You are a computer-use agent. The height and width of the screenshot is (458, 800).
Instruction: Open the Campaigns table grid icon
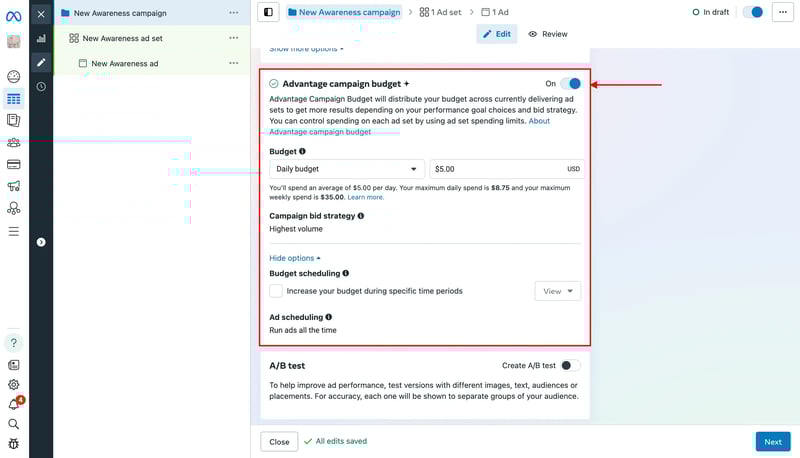coord(14,99)
